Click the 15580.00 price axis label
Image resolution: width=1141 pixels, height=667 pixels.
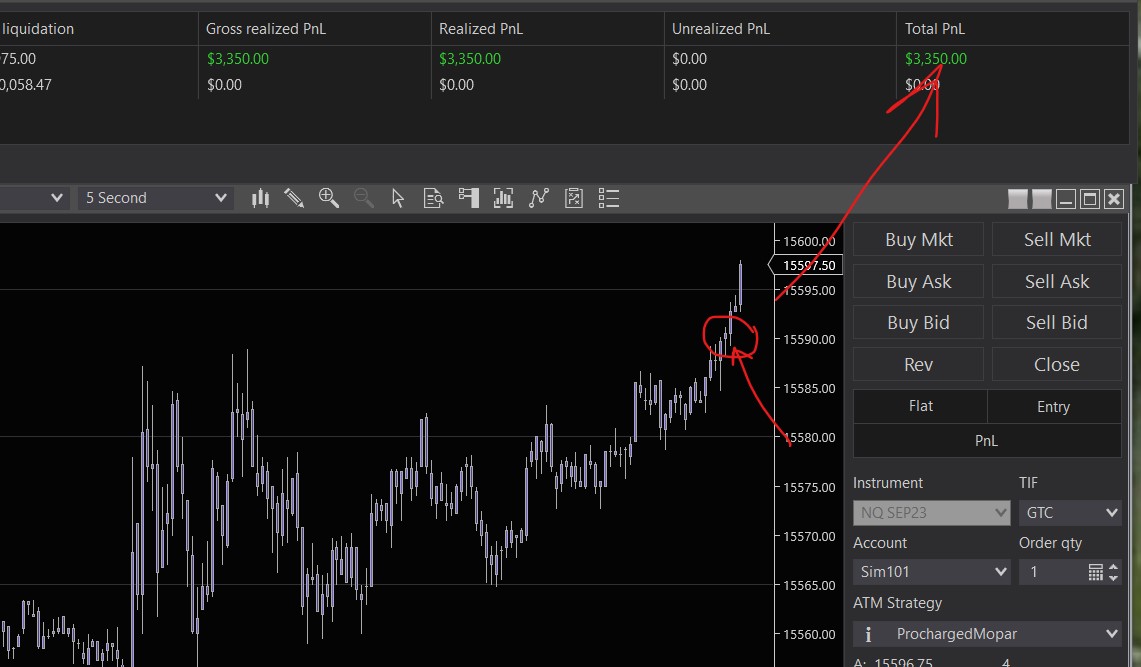click(809, 437)
